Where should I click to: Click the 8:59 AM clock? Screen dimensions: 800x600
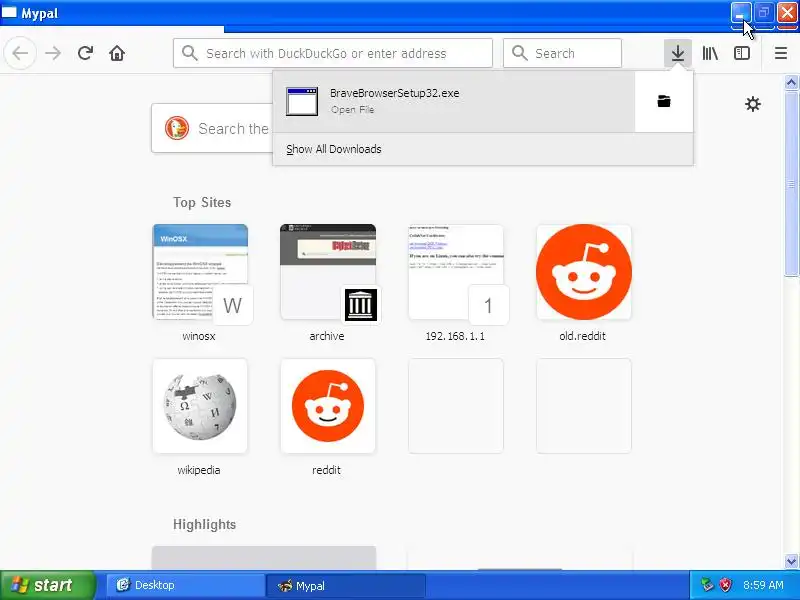(763, 585)
